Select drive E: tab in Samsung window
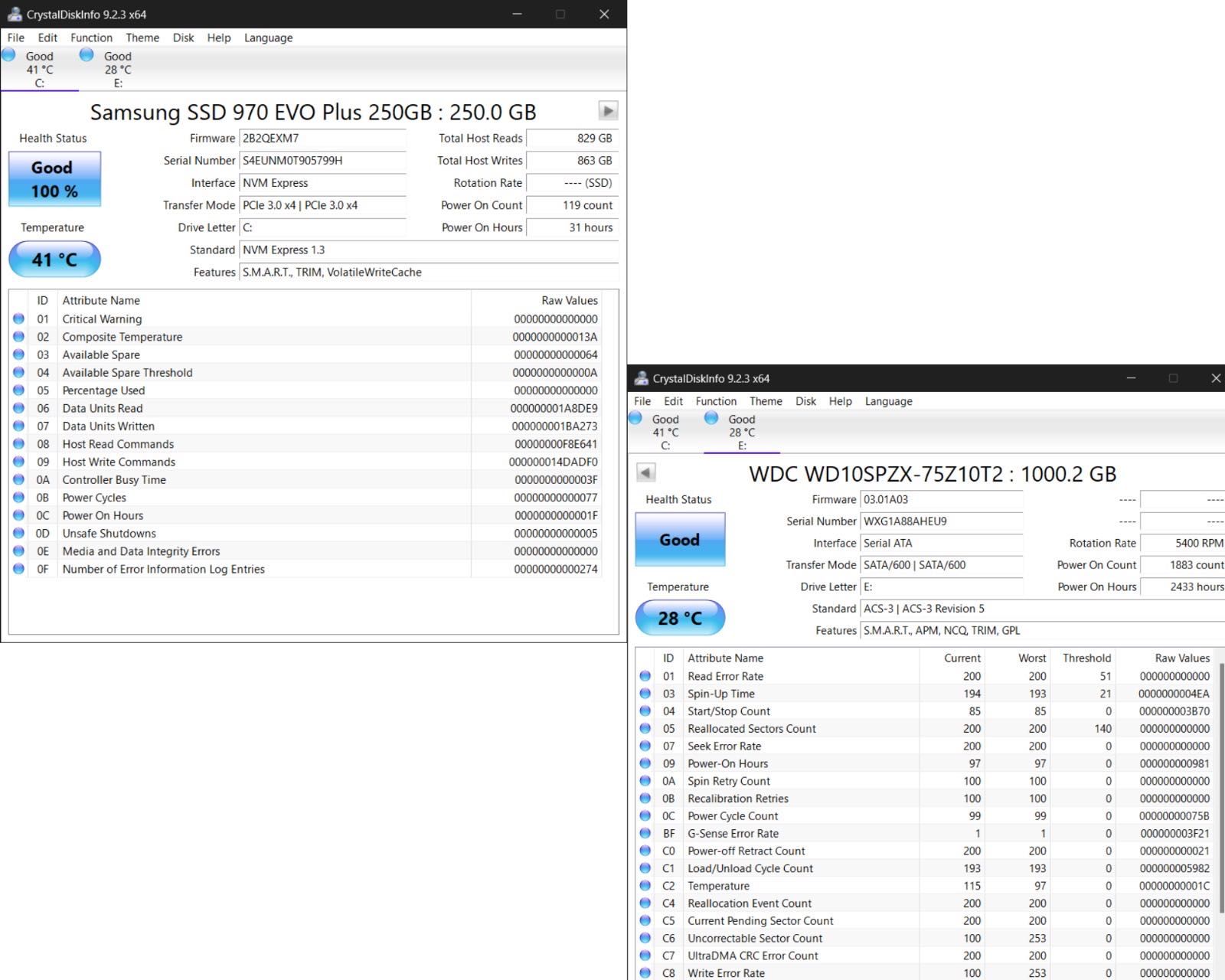This screenshot has height=980, width=1225. (x=117, y=69)
